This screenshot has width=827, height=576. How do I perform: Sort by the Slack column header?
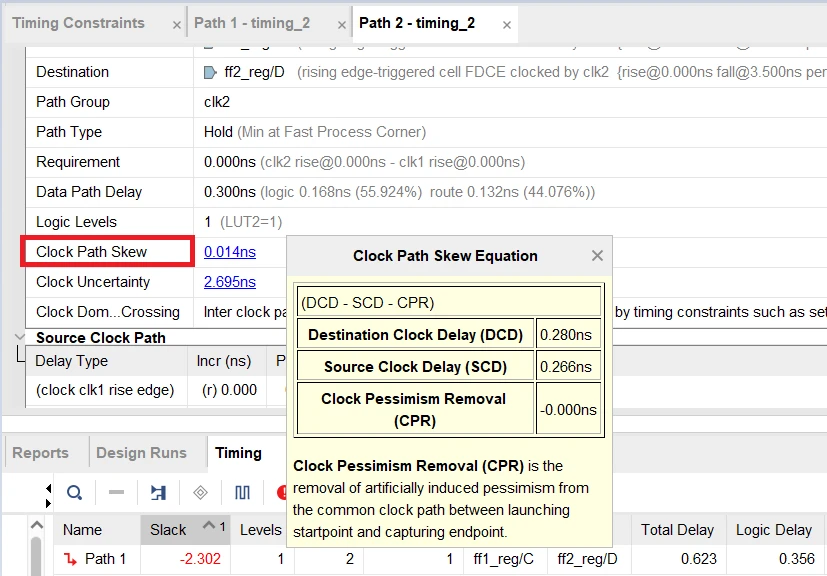(168, 530)
